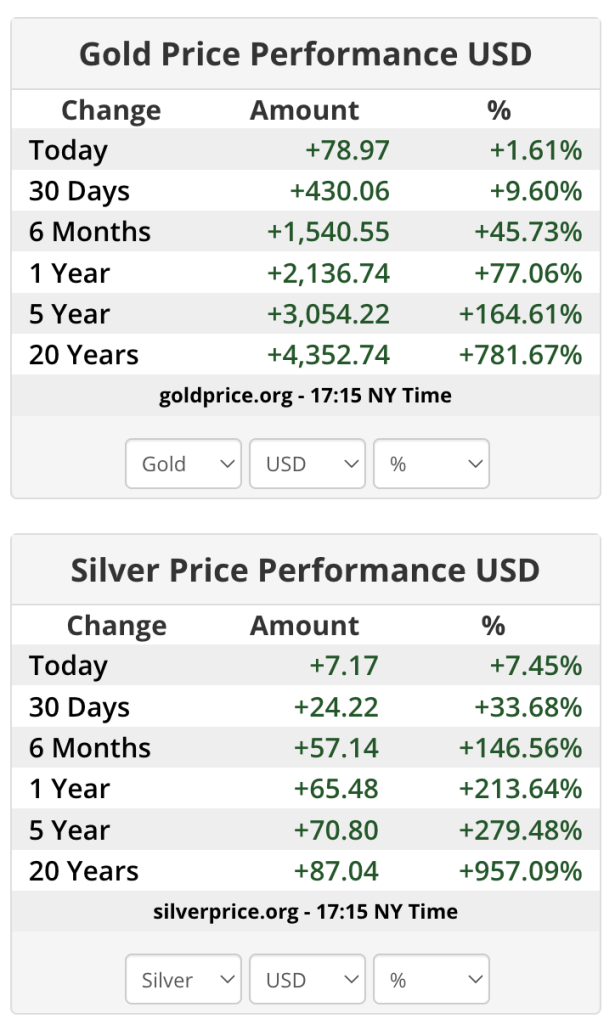Screen dimensions: 615x1024
Task: Click silver 5 Year amount +70.80
Action: point(336,831)
